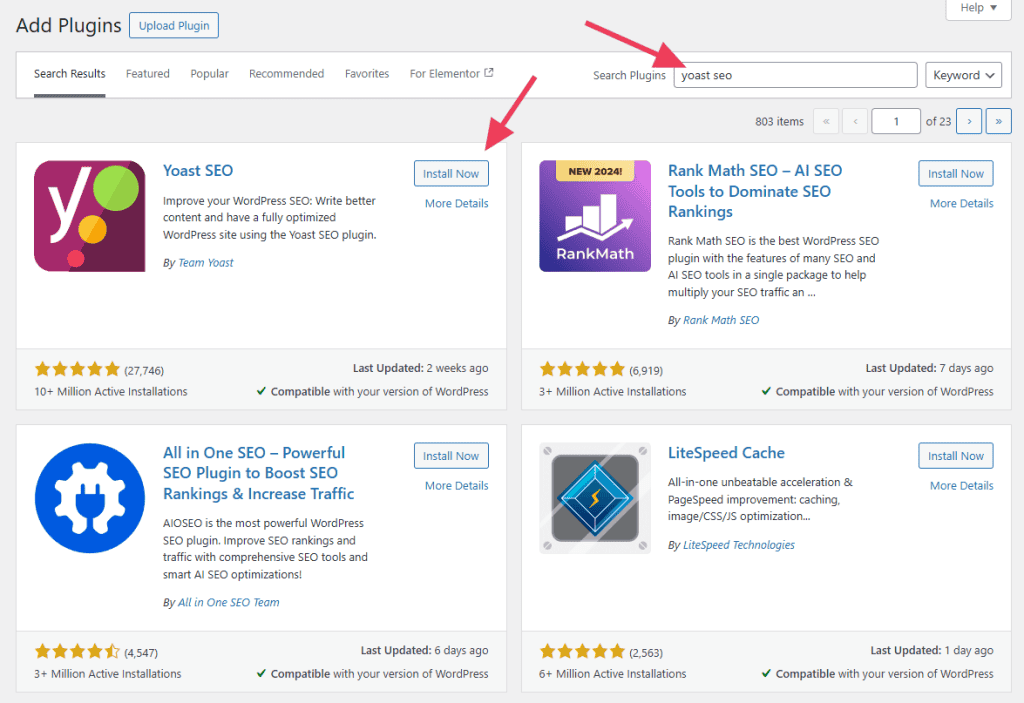Click the Rank Math star rating
Viewport: 1024px width, 703px height.
[582, 369]
